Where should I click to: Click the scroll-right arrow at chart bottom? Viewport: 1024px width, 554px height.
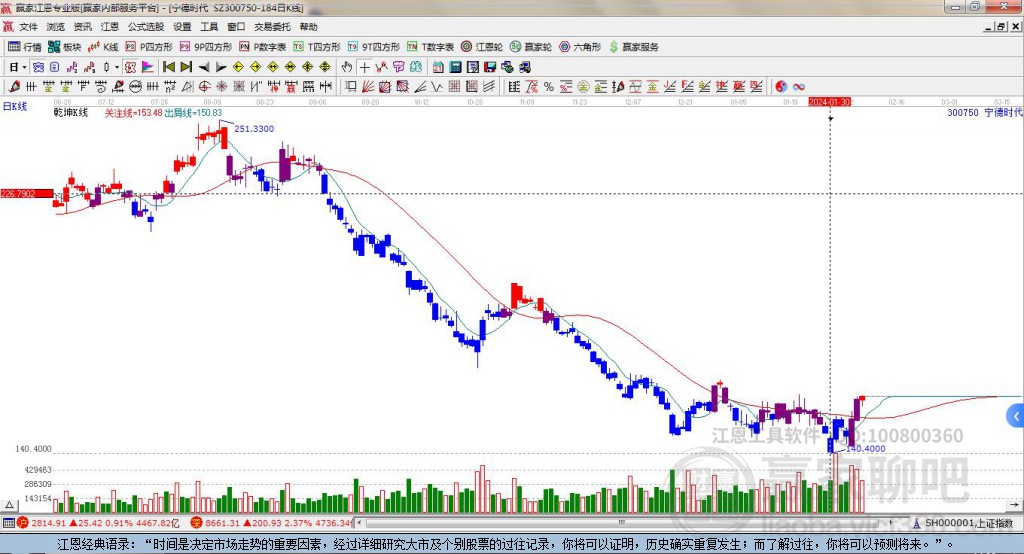[x=1014, y=505]
